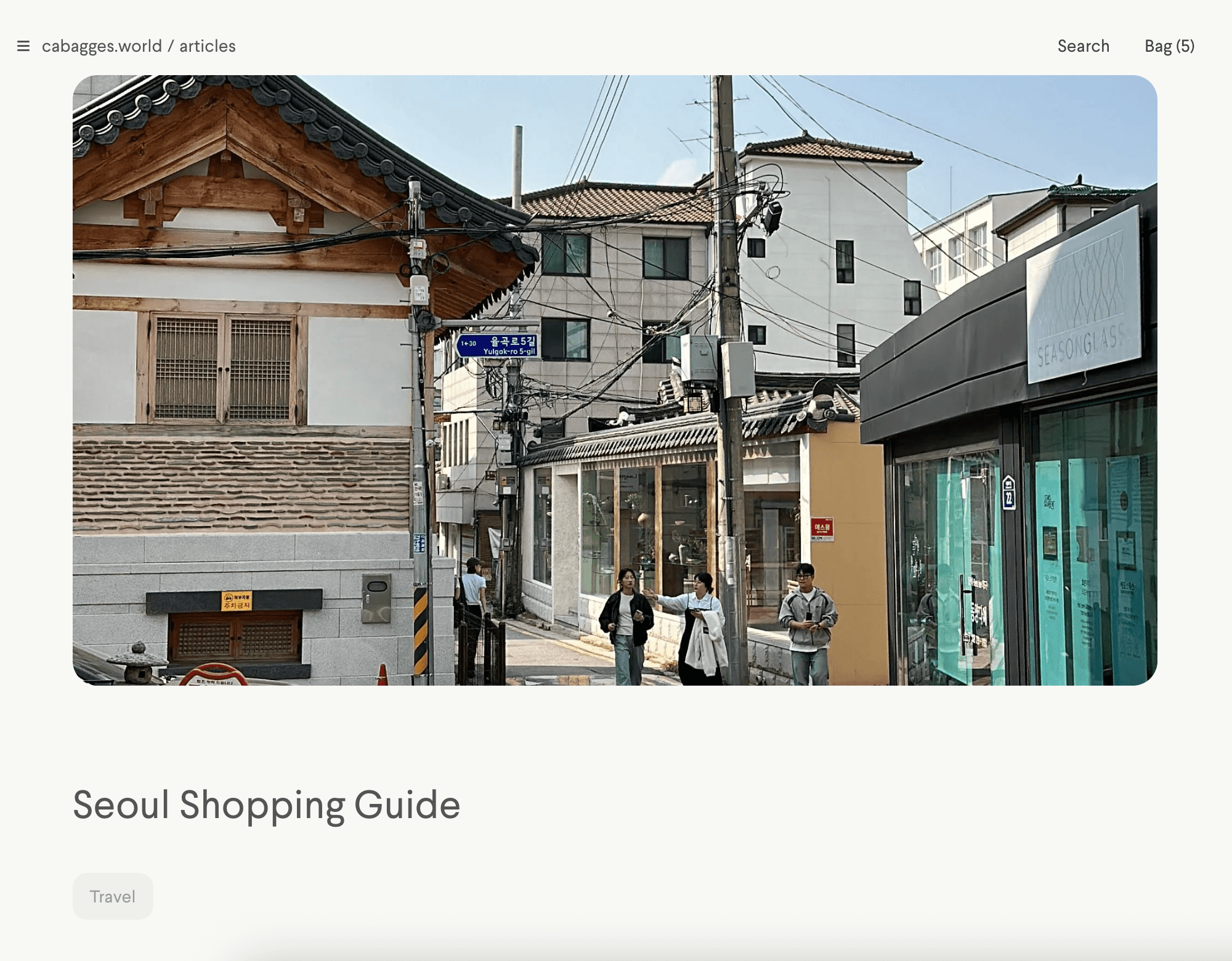Click the yellow no-parking sign on wall
This screenshot has height=961, width=1232.
pos(237,601)
